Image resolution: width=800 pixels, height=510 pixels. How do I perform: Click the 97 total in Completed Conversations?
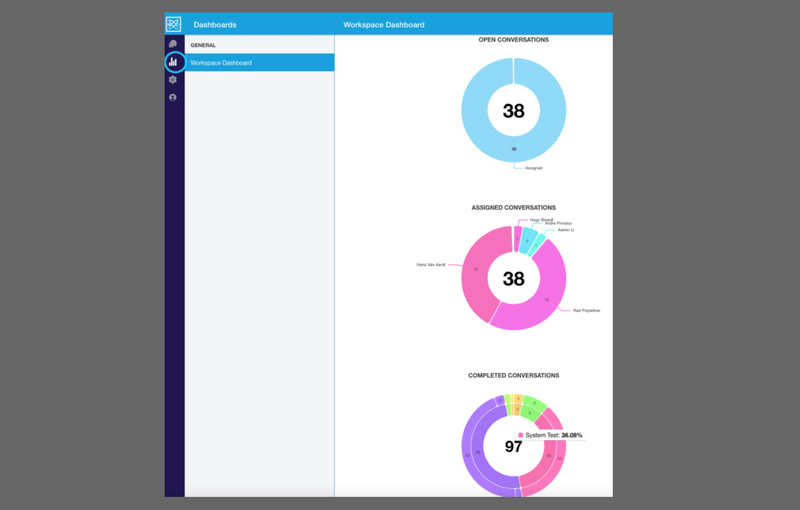click(513, 447)
